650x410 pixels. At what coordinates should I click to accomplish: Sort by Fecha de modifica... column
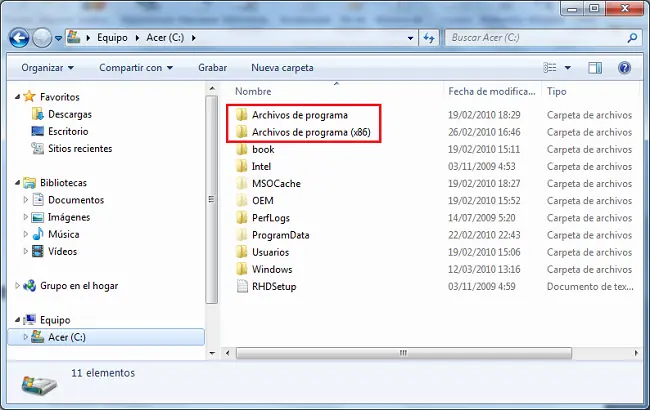492,91
